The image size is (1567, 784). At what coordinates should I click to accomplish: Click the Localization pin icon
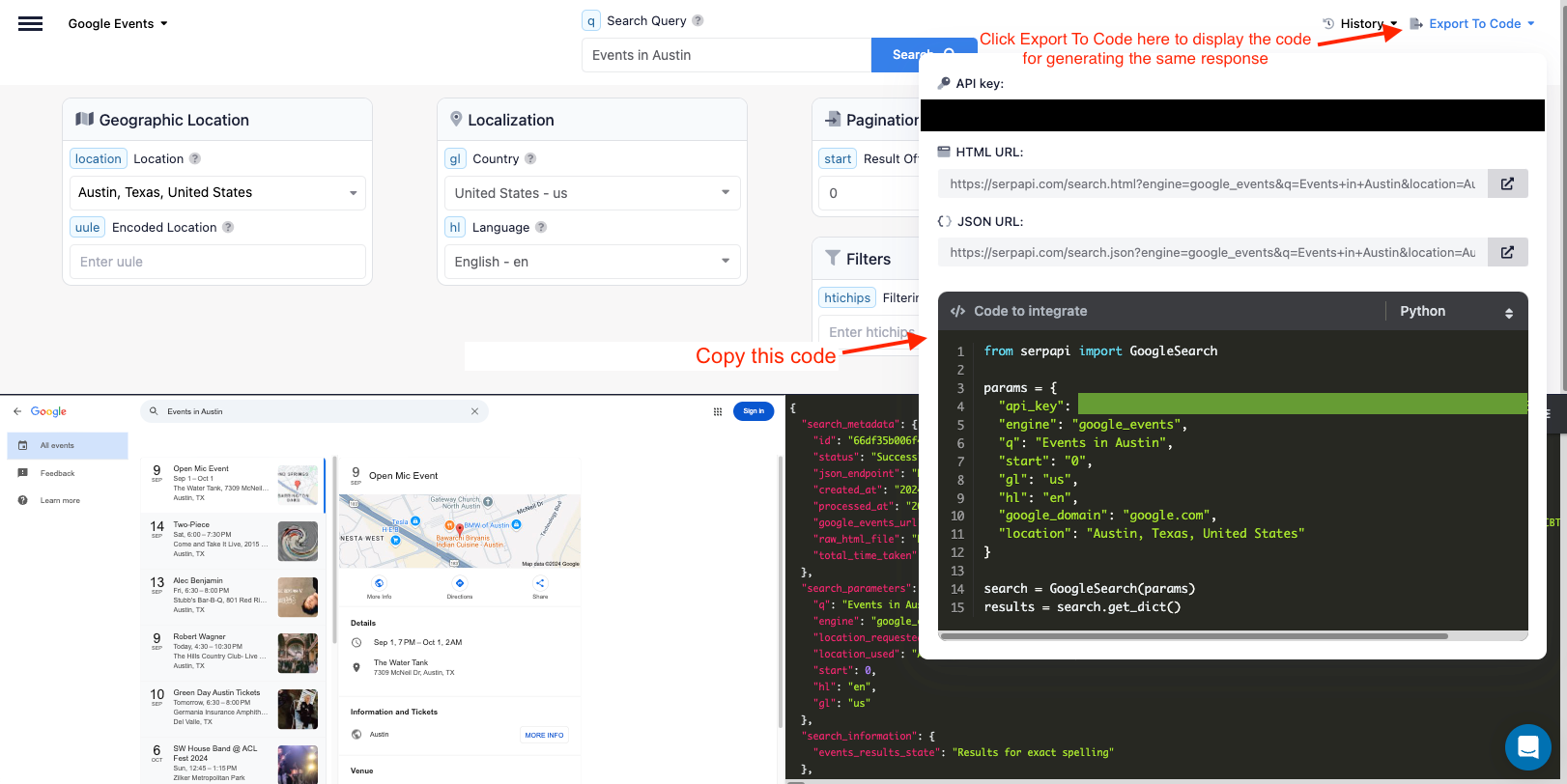pos(456,119)
